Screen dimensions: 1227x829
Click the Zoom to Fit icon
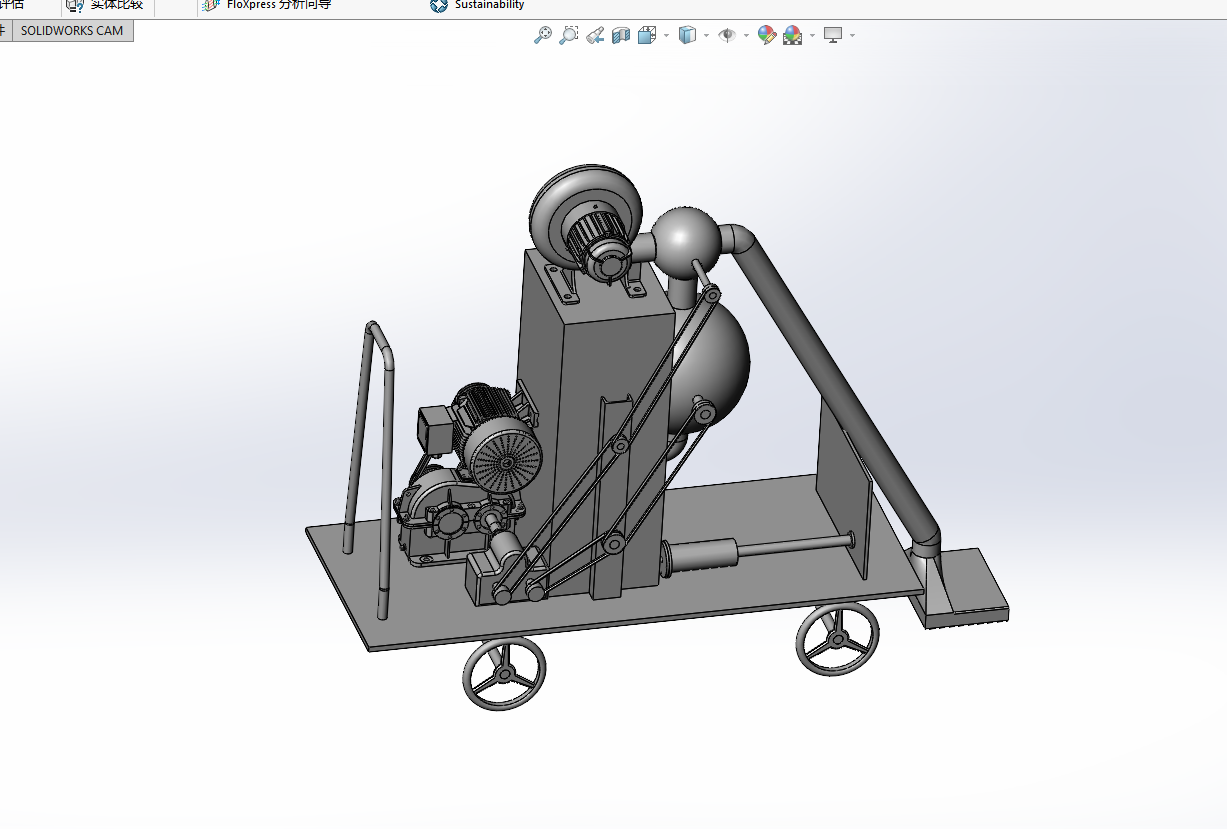(x=543, y=35)
